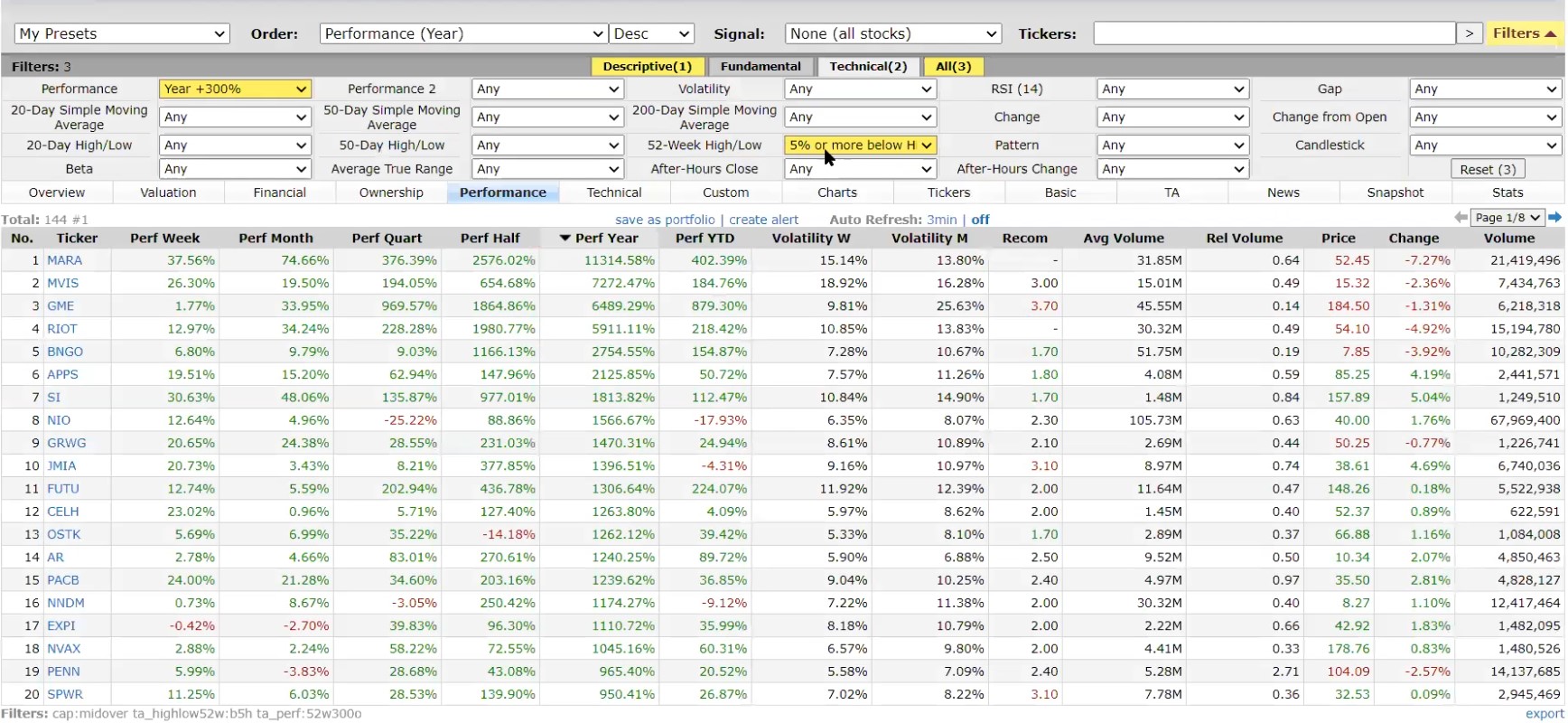
Task: Open the 52-Week High/Low filter dropdown
Action: (860, 145)
